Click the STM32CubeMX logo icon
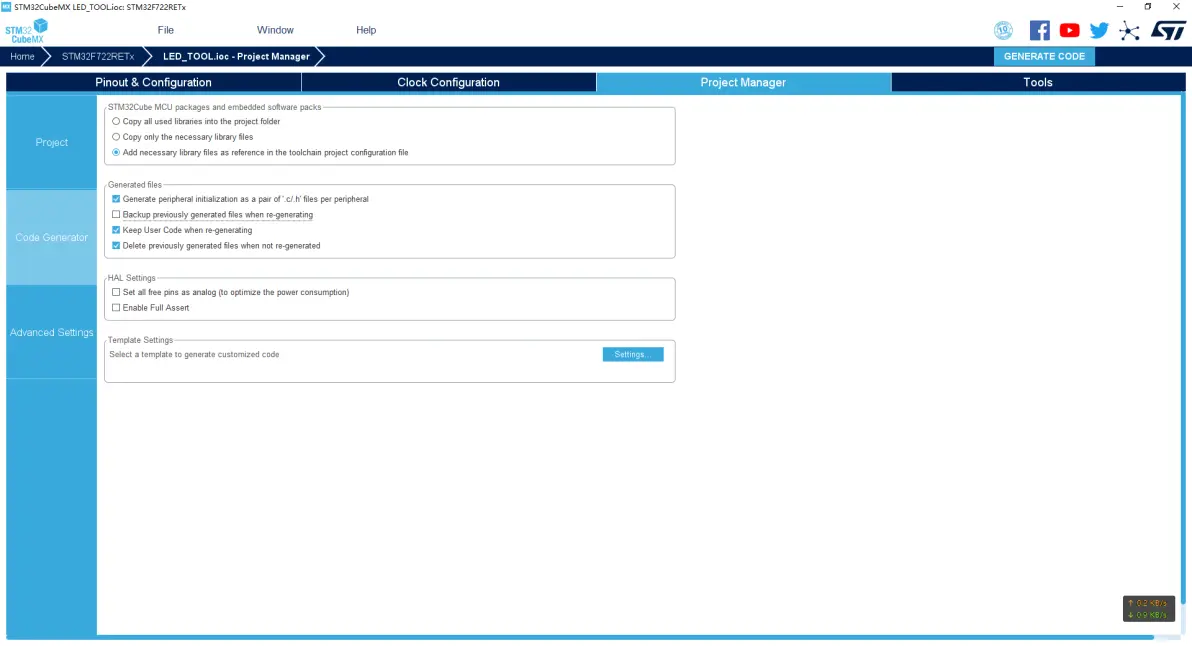1192x646 pixels. point(27,31)
